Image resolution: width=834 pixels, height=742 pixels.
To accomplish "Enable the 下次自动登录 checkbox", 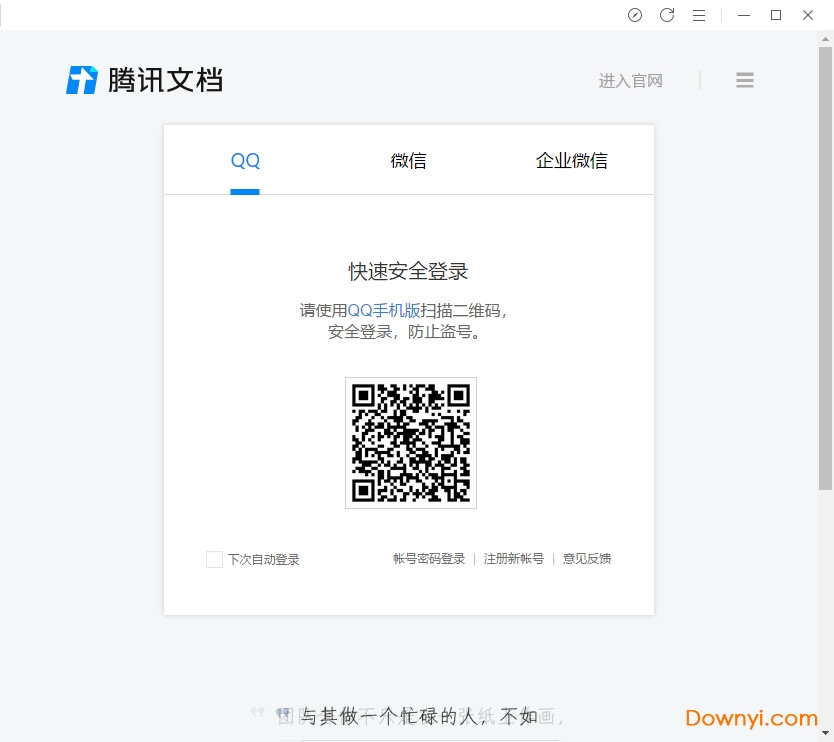I will (214, 559).
